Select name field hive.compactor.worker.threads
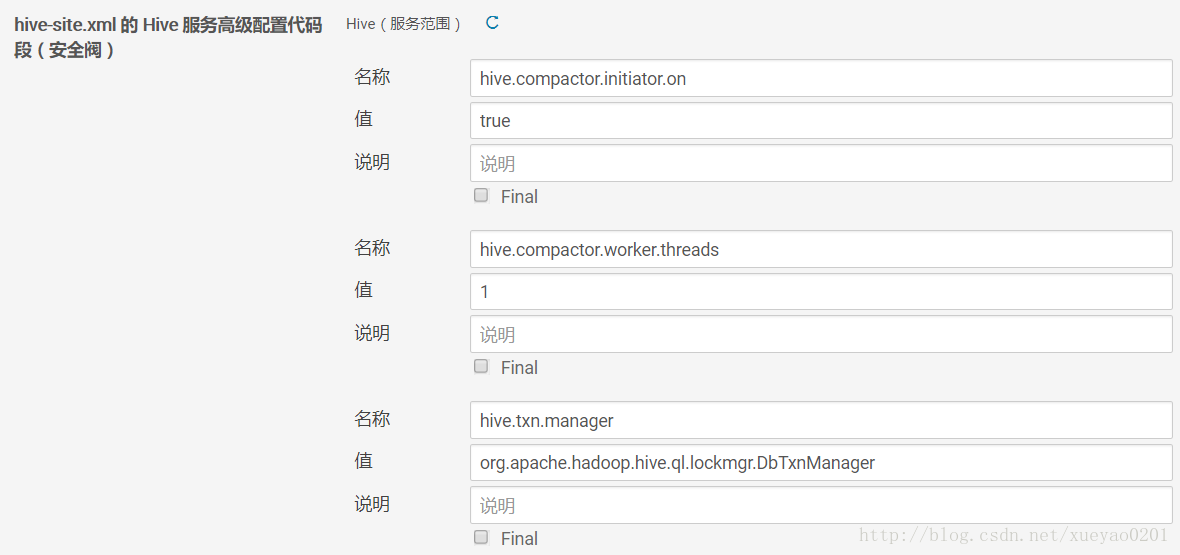 click(x=820, y=249)
